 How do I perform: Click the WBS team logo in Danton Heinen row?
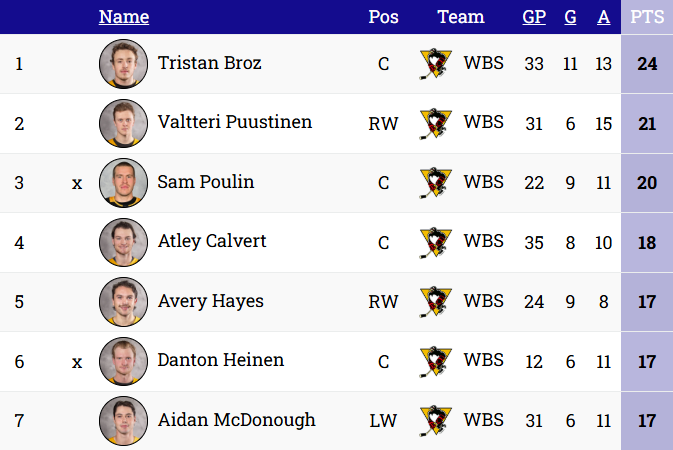click(x=435, y=361)
